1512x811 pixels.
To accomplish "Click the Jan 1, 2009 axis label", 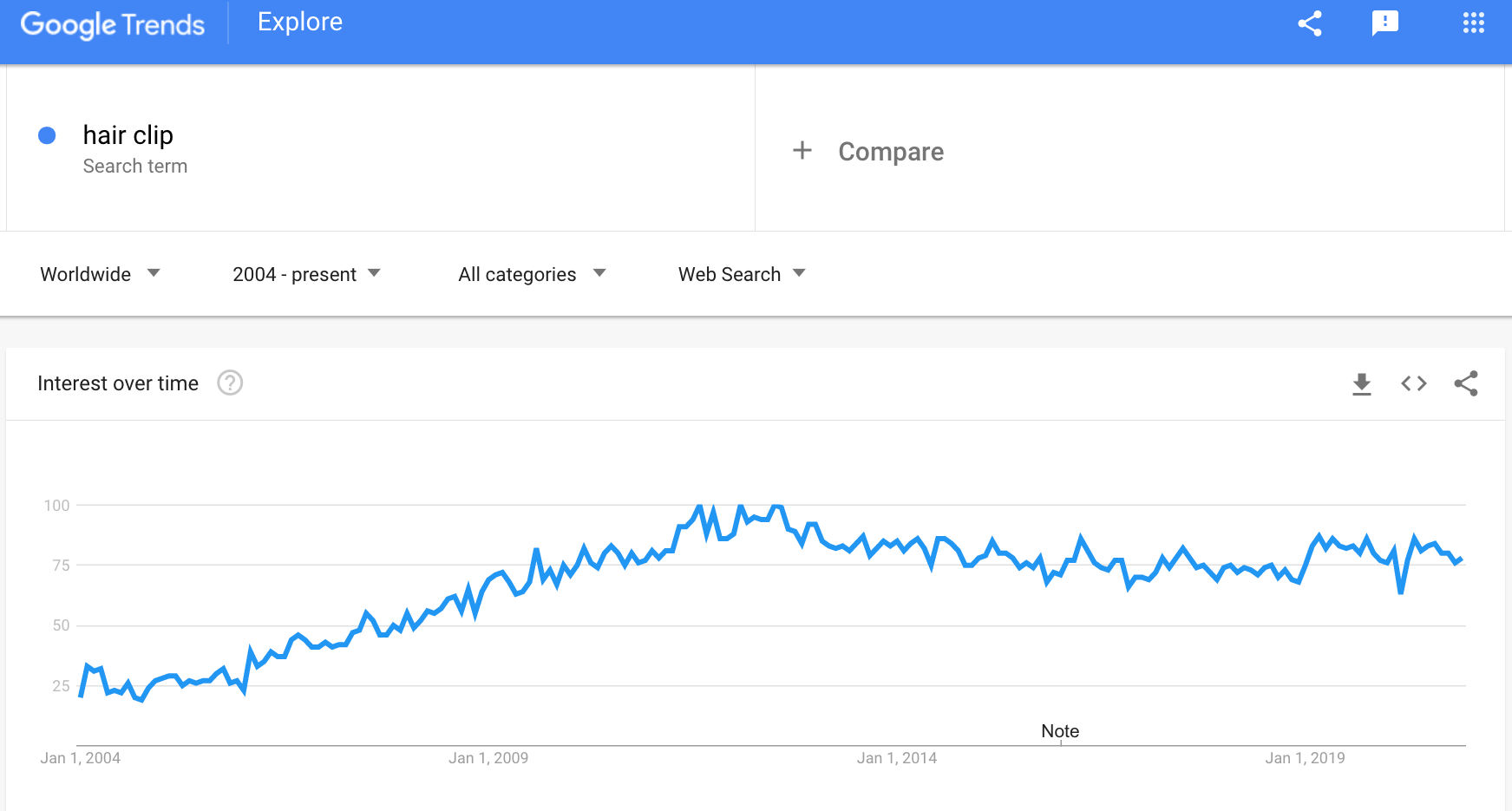I will (488, 758).
